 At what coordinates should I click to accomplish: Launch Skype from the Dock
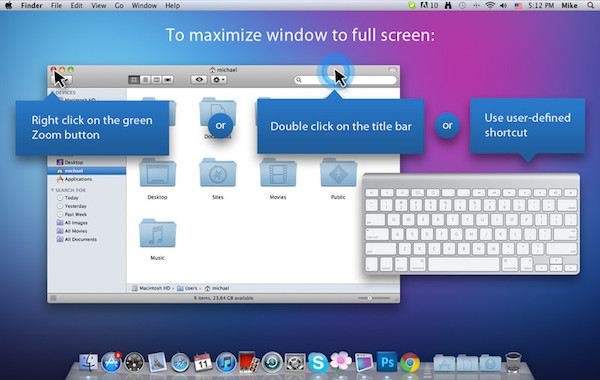click(318, 362)
